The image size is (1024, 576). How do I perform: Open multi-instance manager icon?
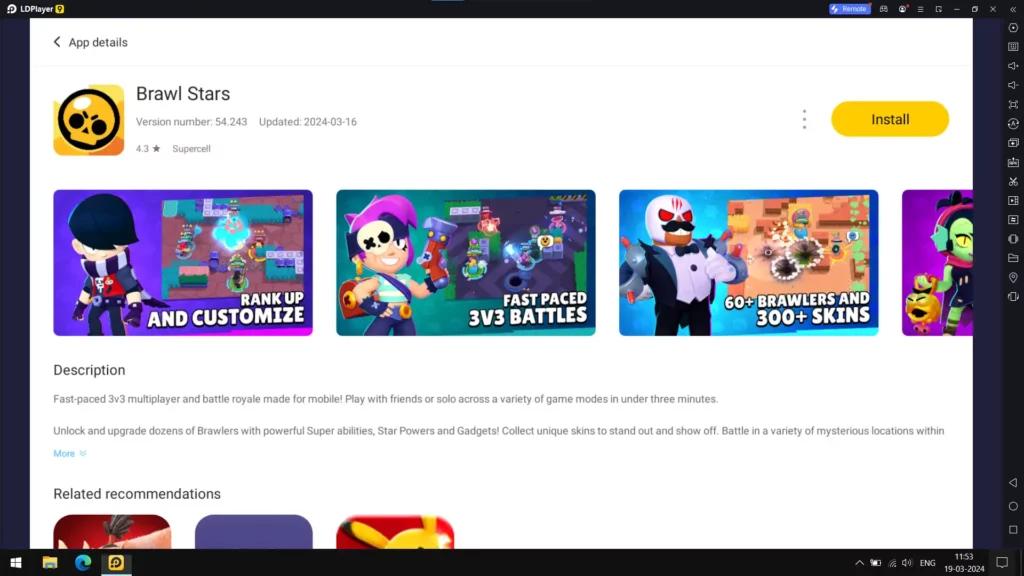click(x=1013, y=143)
